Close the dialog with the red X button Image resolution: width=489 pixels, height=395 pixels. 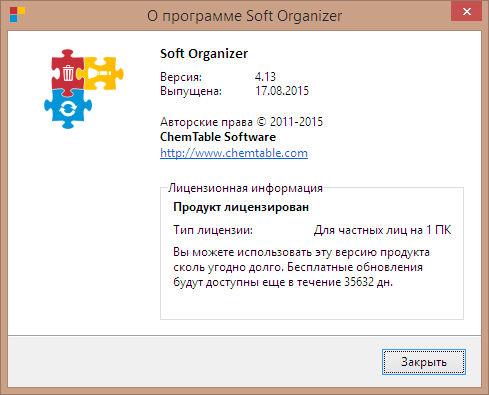[466, 12]
